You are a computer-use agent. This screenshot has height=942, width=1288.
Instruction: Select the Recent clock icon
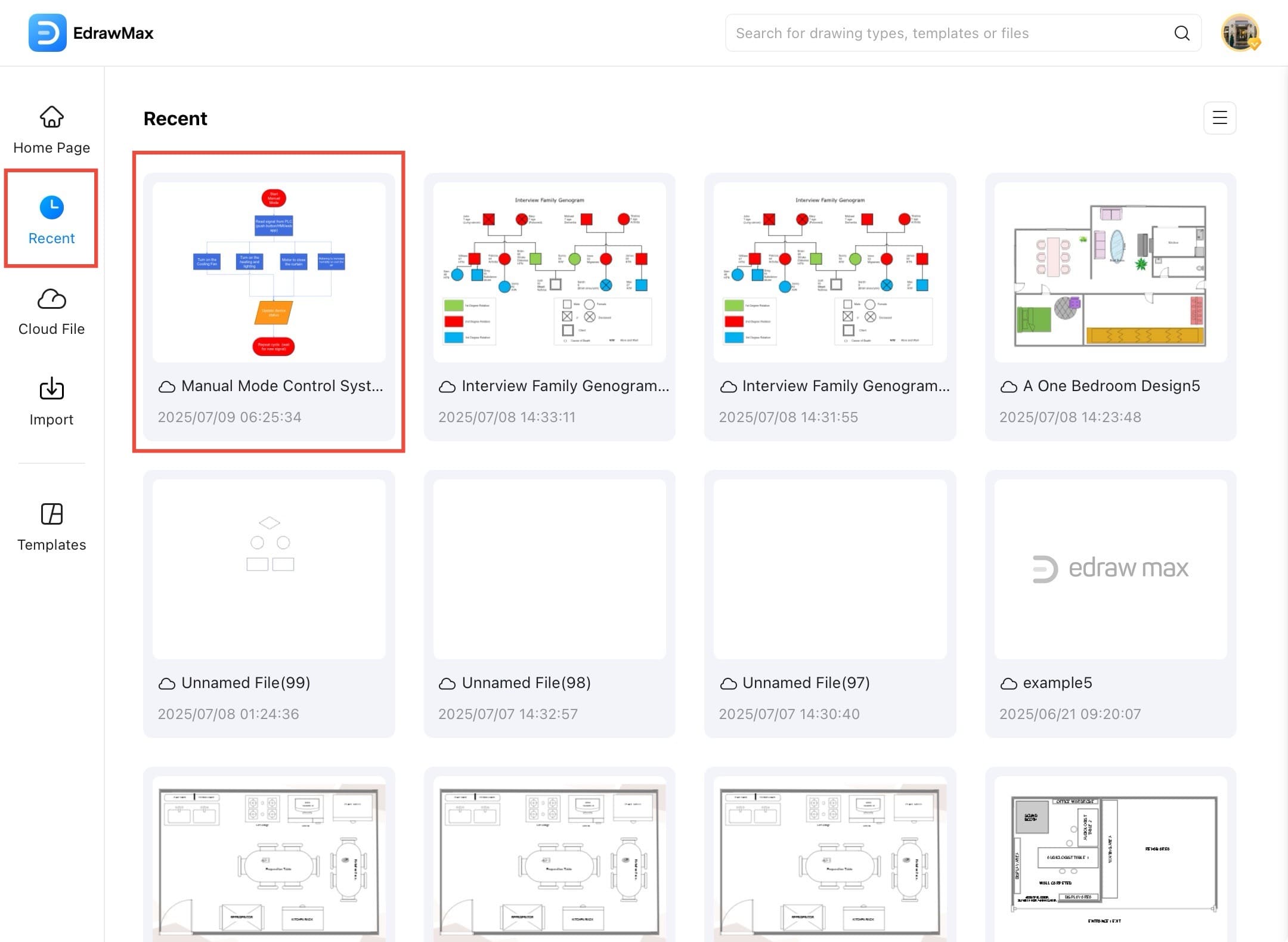[52, 207]
